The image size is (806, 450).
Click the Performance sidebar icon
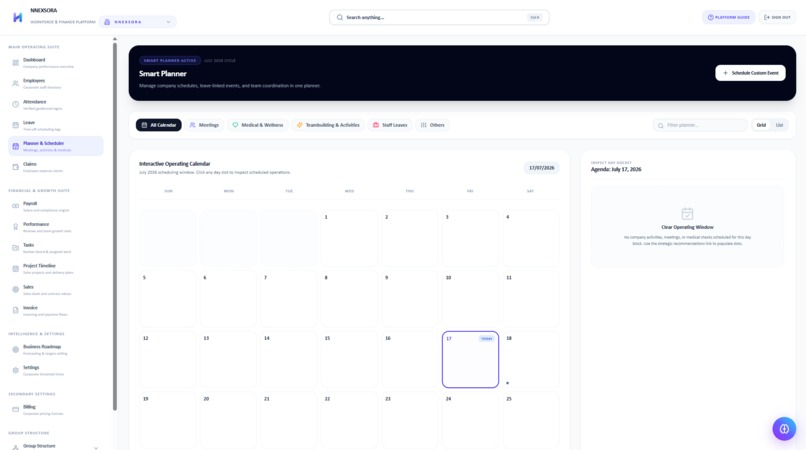(x=15, y=227)
